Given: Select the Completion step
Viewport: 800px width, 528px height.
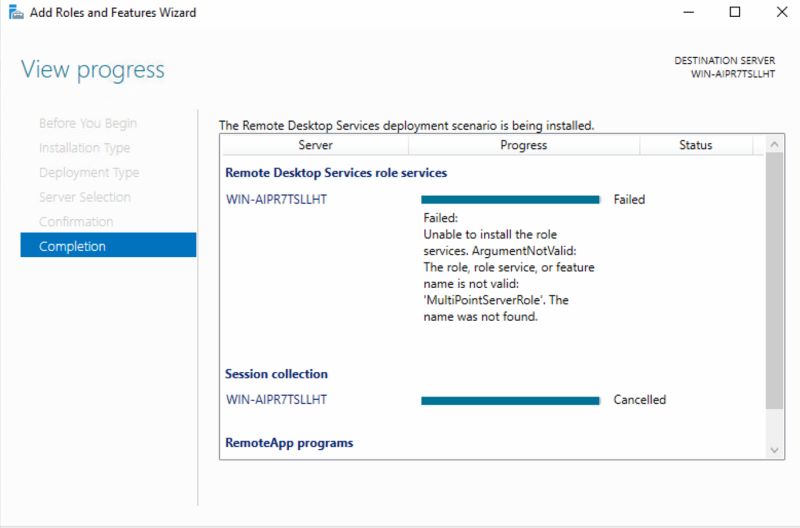Looking at the screenshot, I should (108, 245).
